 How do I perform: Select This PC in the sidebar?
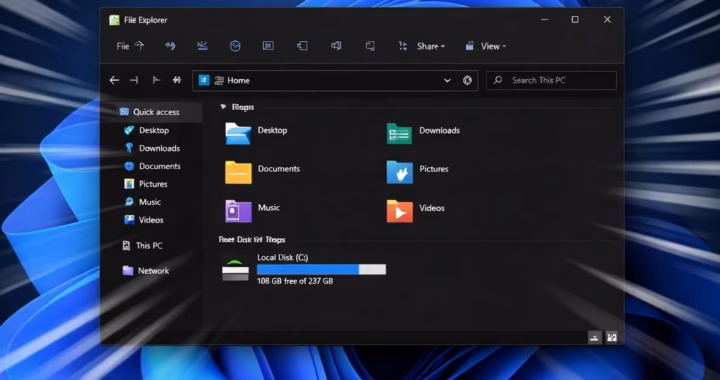(x=142, y=246)
